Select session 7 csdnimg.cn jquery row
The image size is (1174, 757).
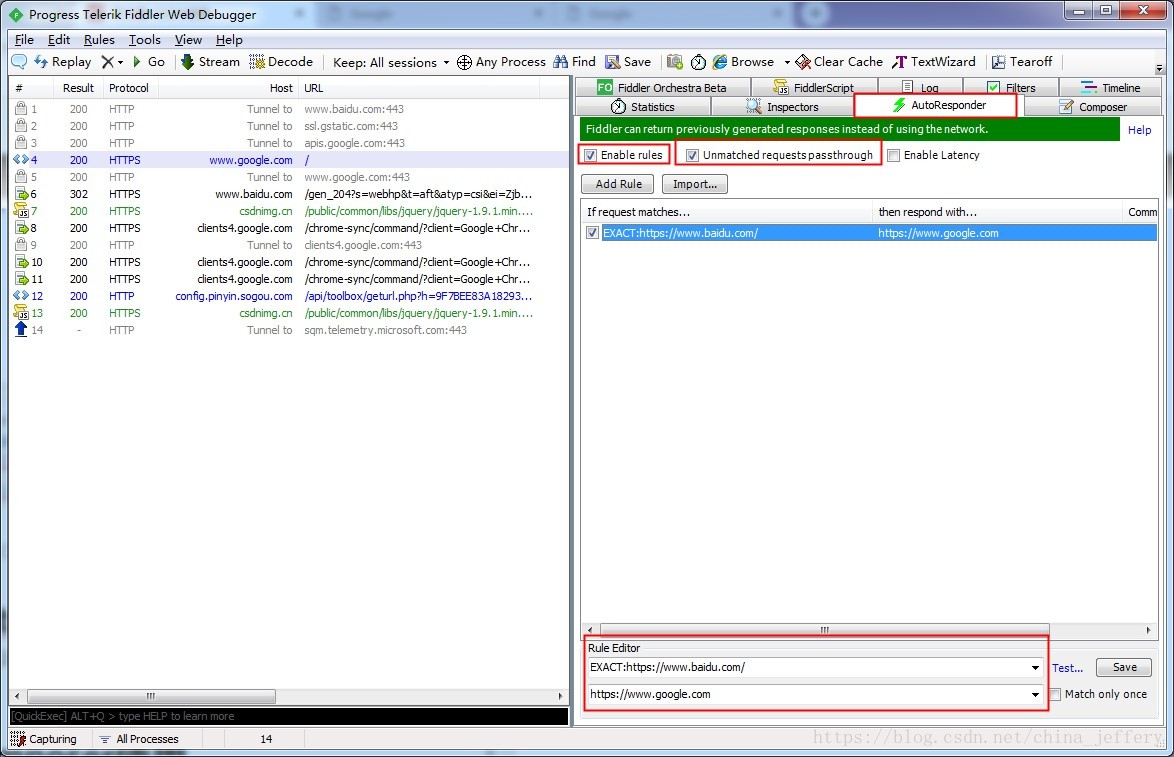pos(289,211)
